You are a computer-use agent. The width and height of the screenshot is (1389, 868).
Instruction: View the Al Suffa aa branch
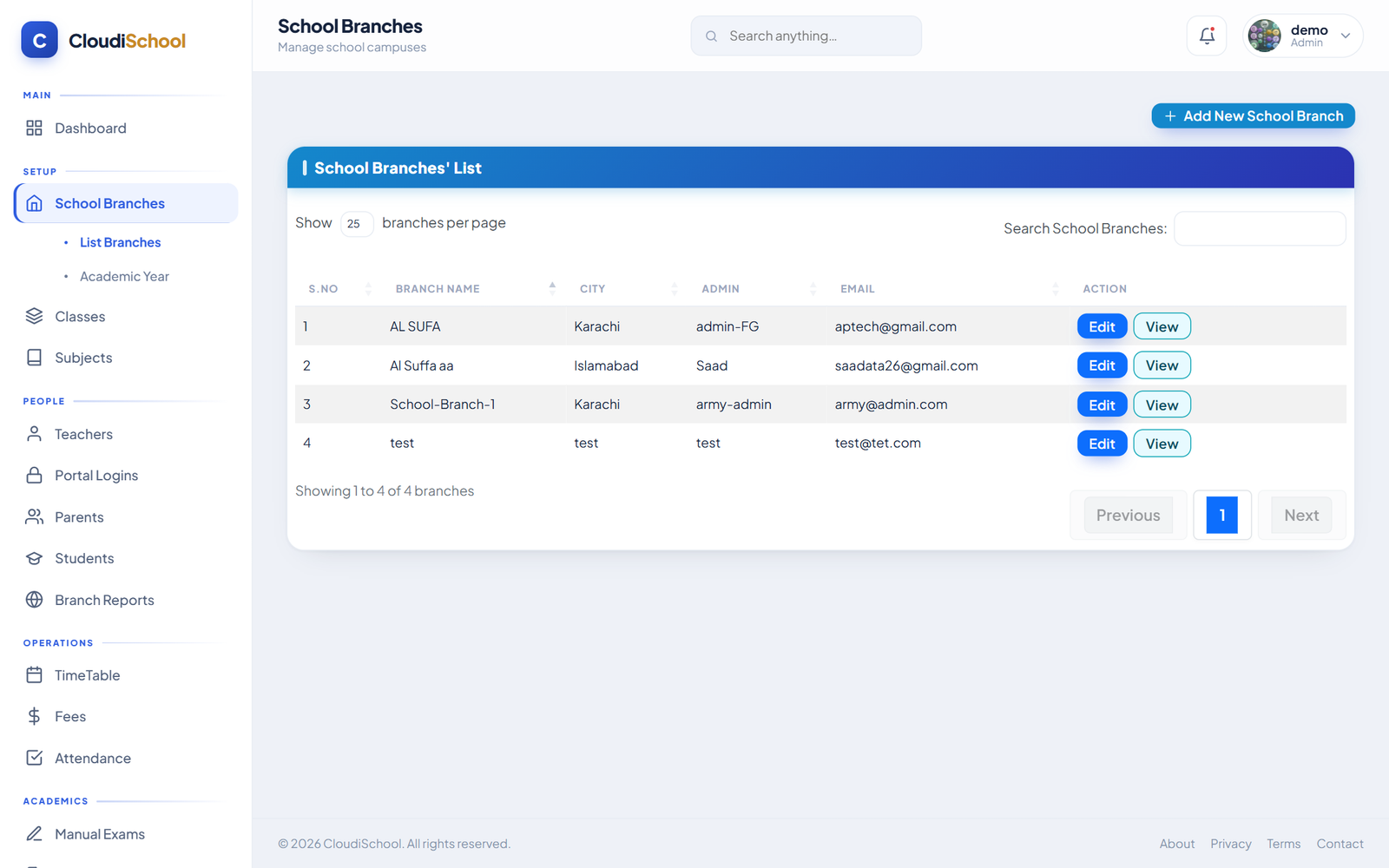(1162, 365)
